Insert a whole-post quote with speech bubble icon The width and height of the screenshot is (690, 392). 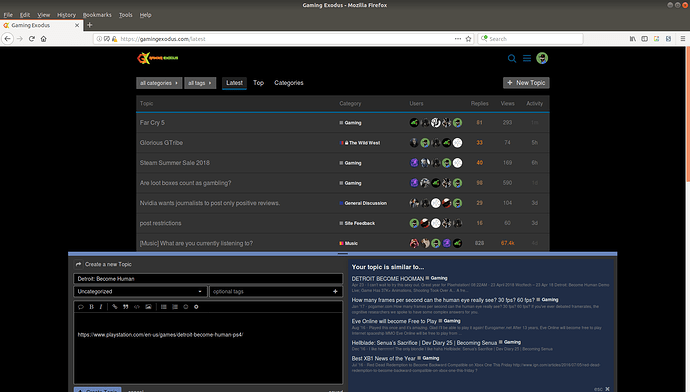pyautogui.click(x=81, y=307)
